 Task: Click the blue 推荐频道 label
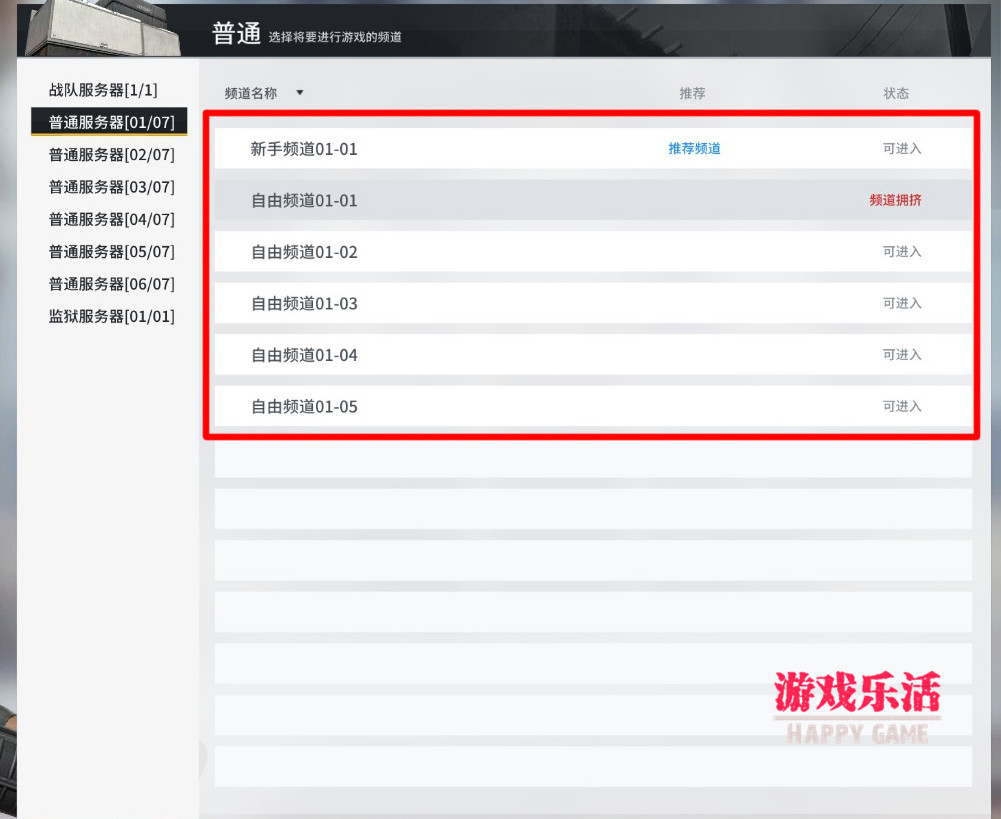(695, 149)
